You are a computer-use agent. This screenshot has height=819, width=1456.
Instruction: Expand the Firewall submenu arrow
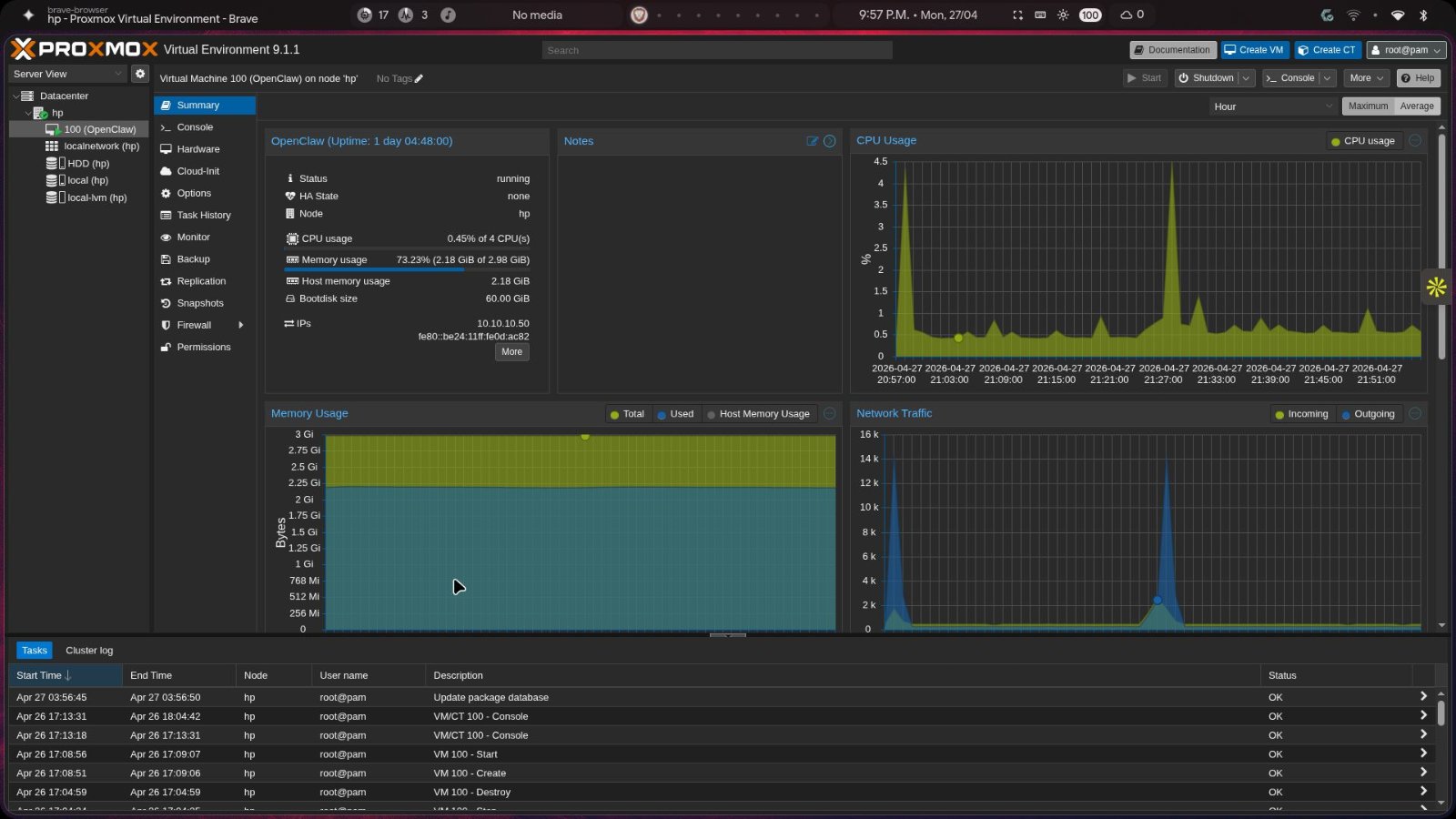click(x=241, y=325)
